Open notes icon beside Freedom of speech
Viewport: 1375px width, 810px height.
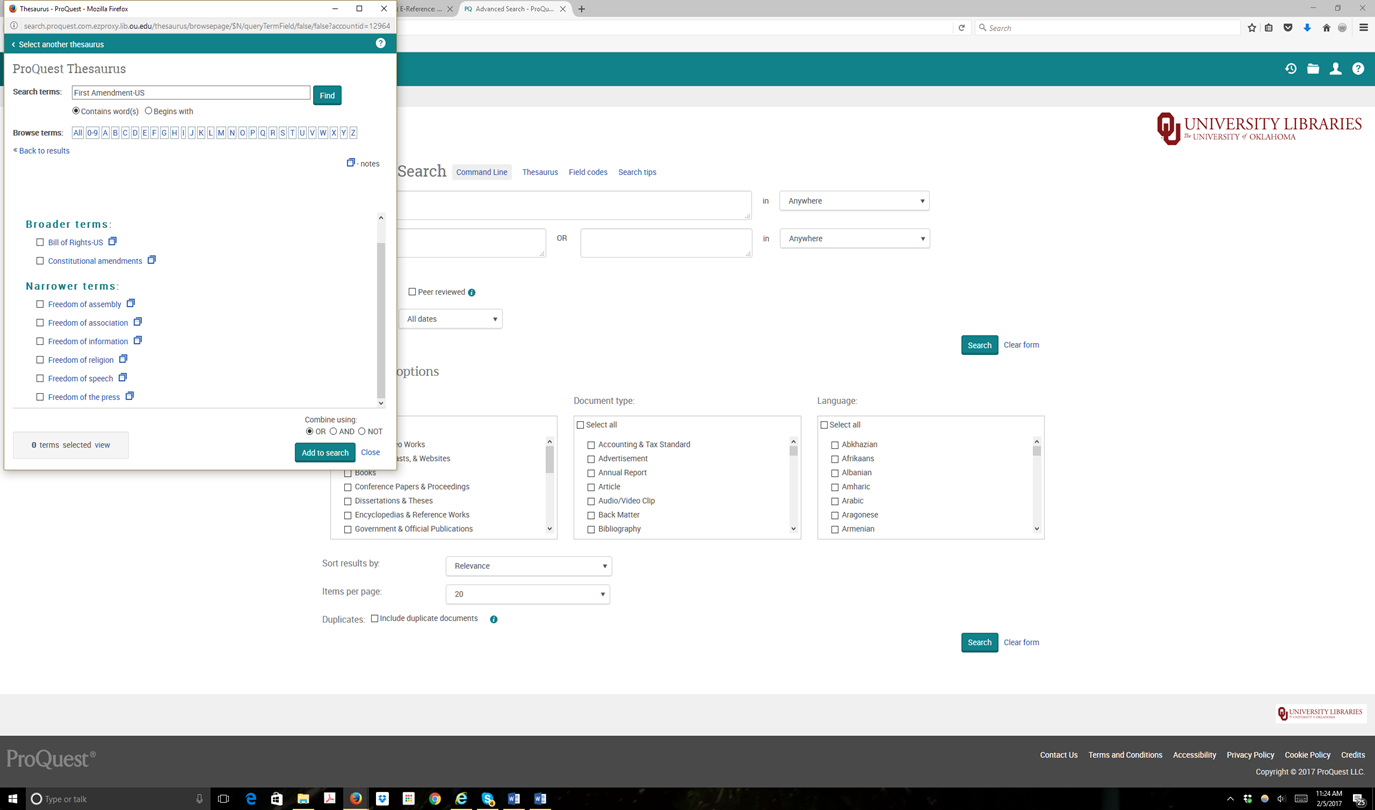(x=123, y=378)
